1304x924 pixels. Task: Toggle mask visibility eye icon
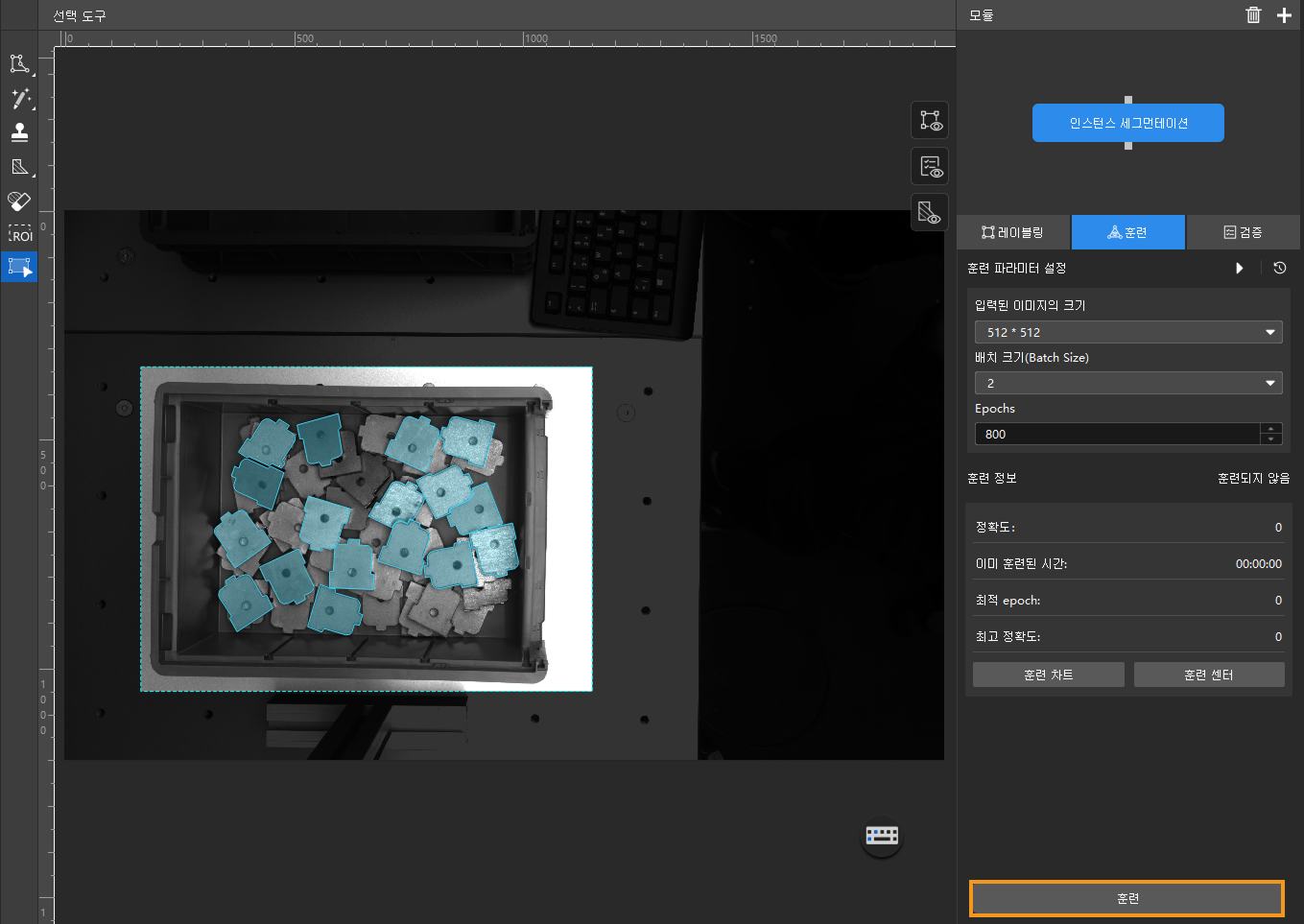click(930, 212)
